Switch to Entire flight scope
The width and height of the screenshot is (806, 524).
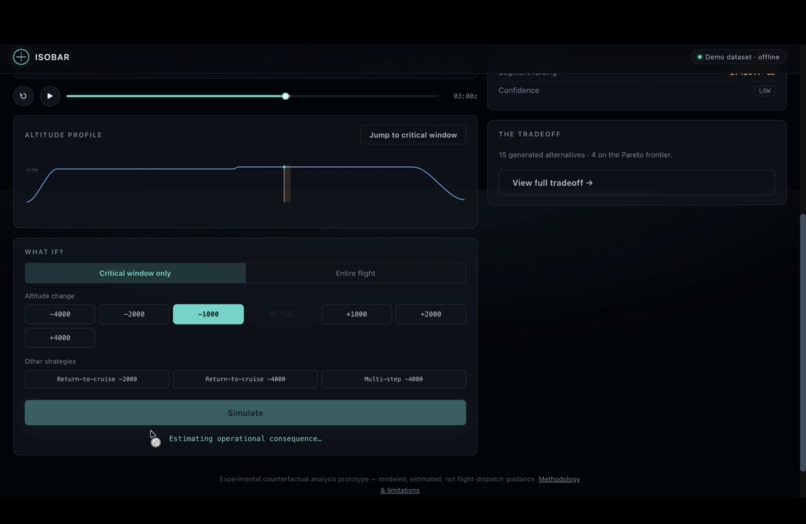(x=356, y=273)
